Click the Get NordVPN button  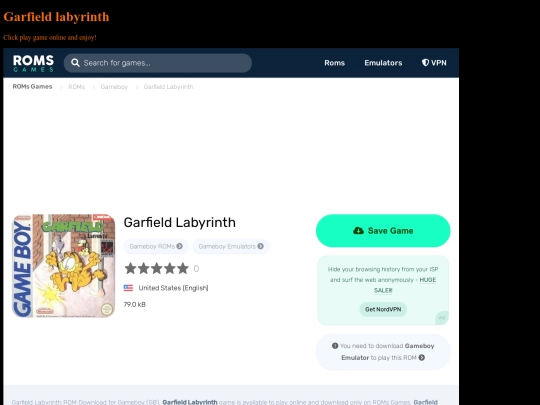click(x=383, y=309)
